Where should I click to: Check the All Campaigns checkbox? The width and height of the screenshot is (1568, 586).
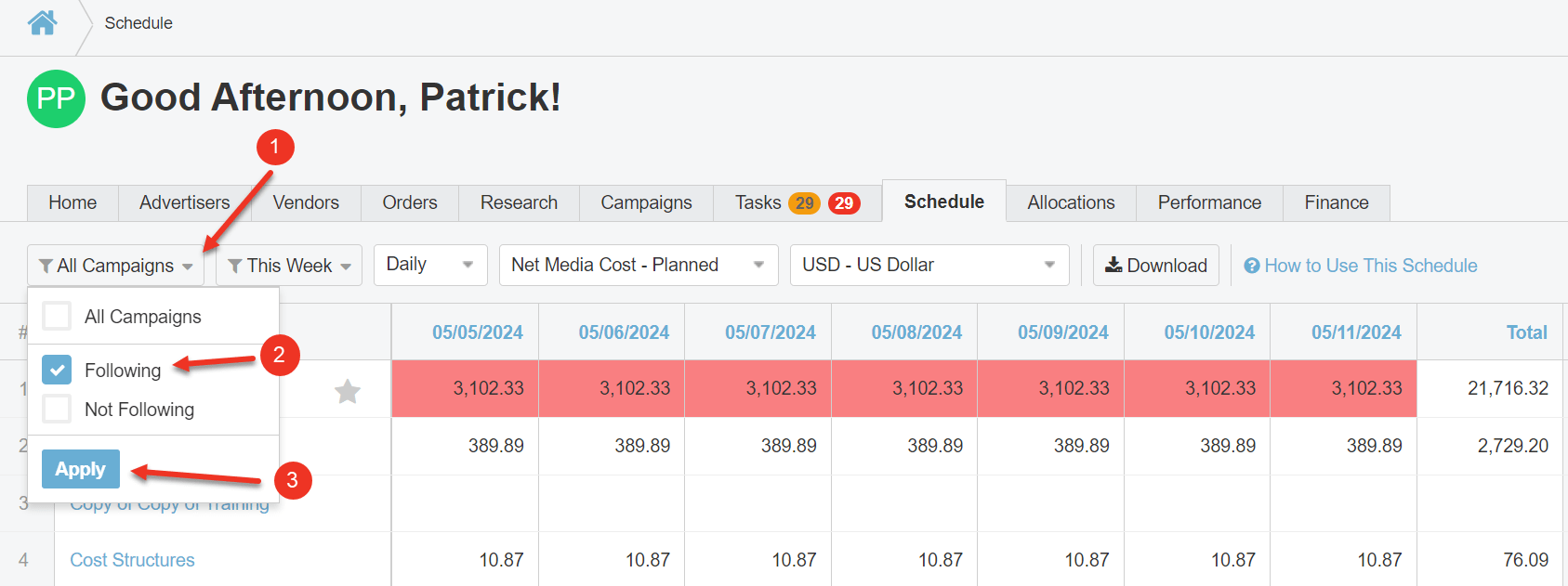click(57, 317)
